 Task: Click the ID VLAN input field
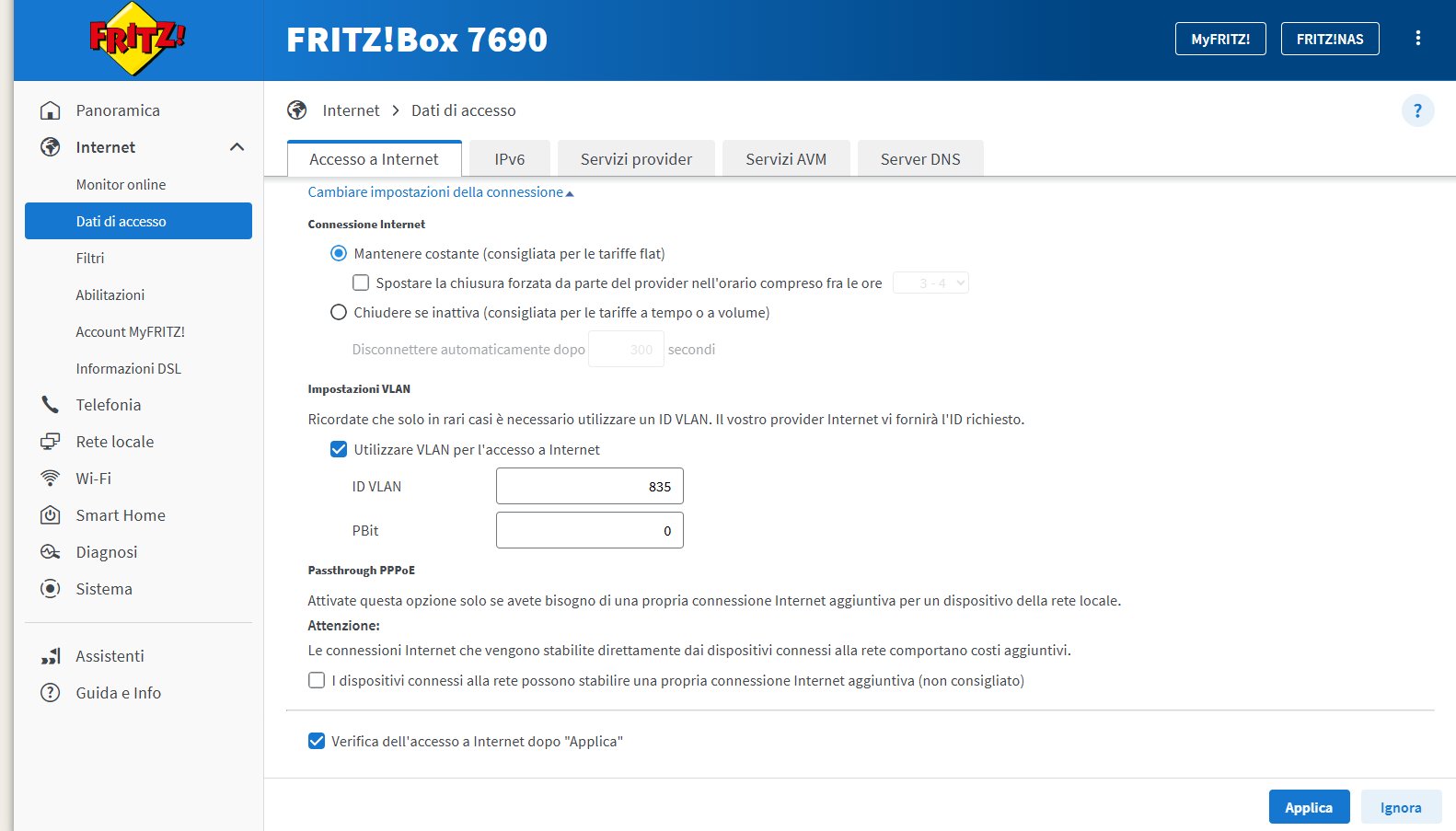click(590, 486)
